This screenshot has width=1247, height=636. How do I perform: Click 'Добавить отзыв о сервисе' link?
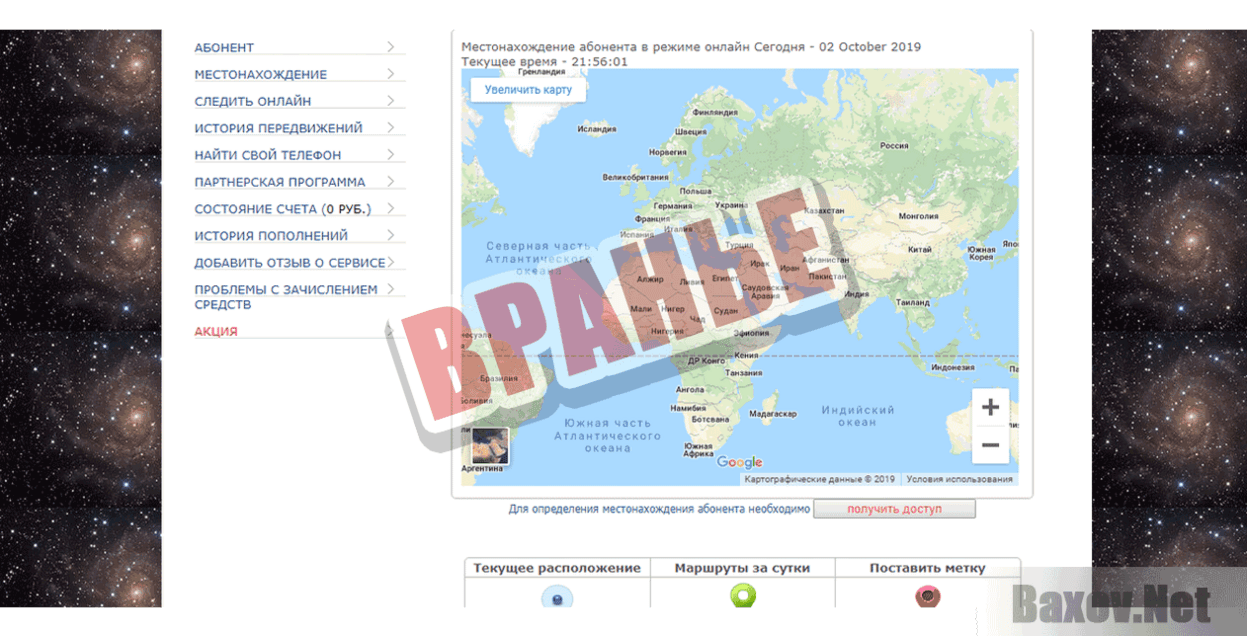(289, 263)
